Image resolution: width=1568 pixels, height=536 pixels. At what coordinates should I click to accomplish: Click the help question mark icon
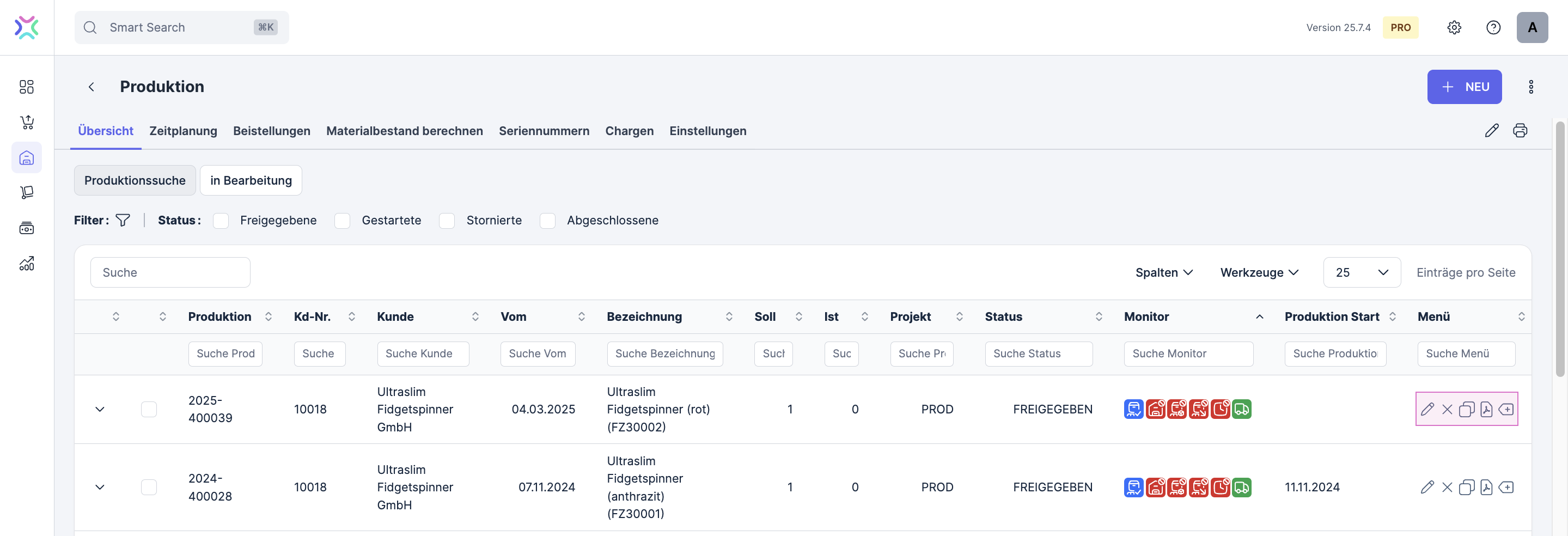pos(1492,27)
